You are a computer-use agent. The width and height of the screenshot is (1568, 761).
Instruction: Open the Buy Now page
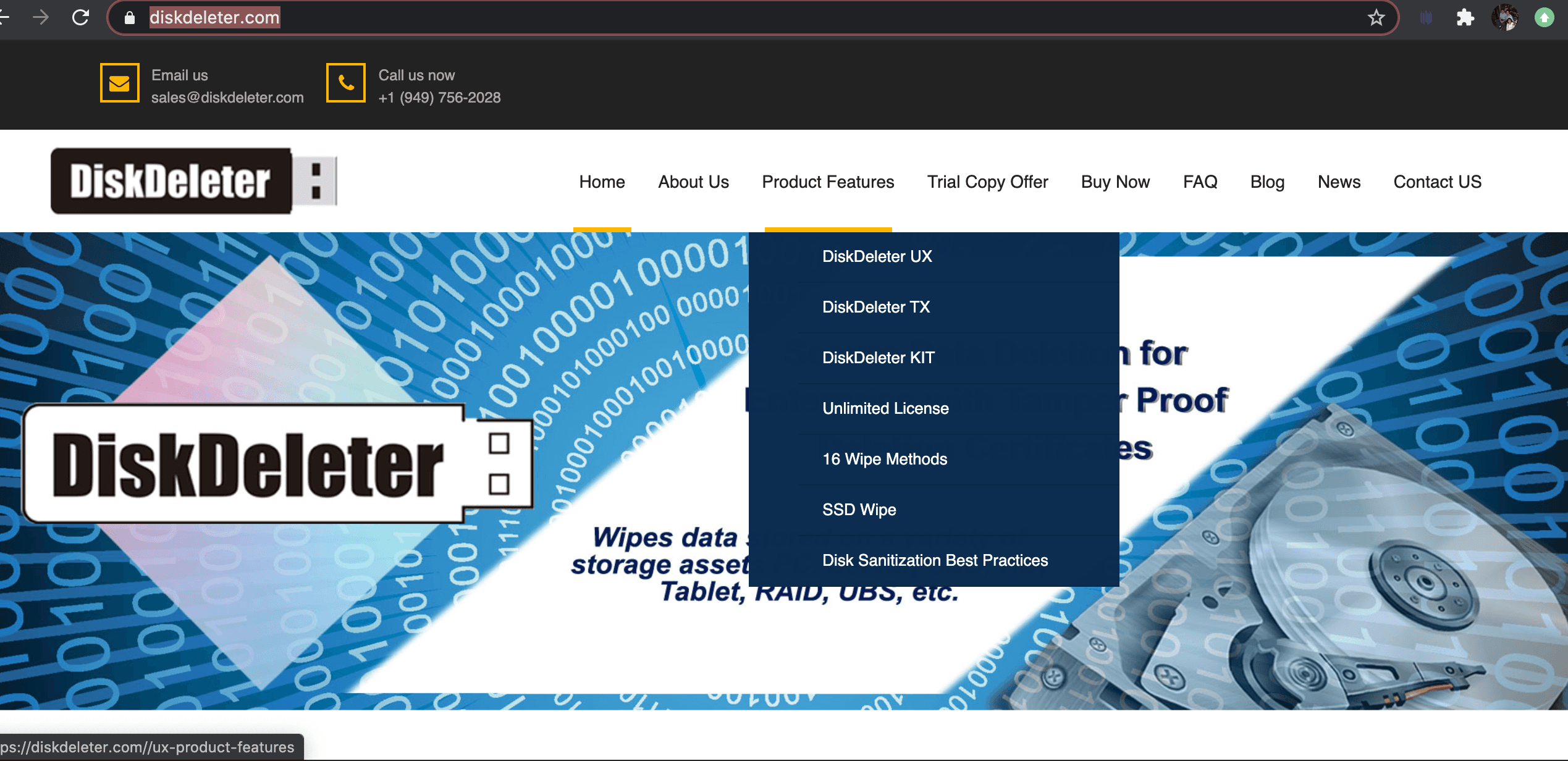click(1115, 182)
